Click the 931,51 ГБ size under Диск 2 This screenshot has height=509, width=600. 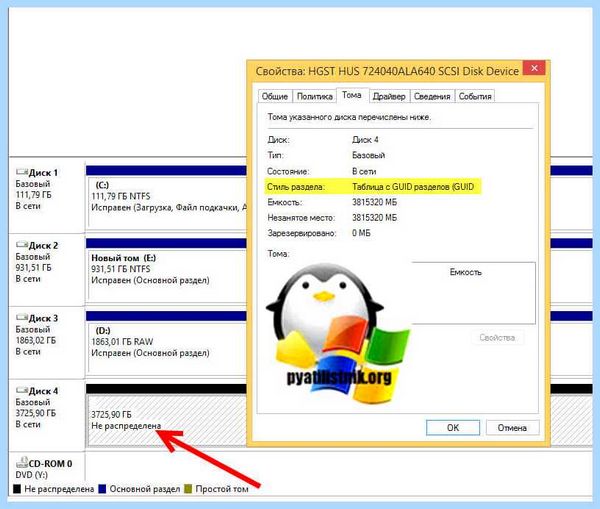coord(33,268)
